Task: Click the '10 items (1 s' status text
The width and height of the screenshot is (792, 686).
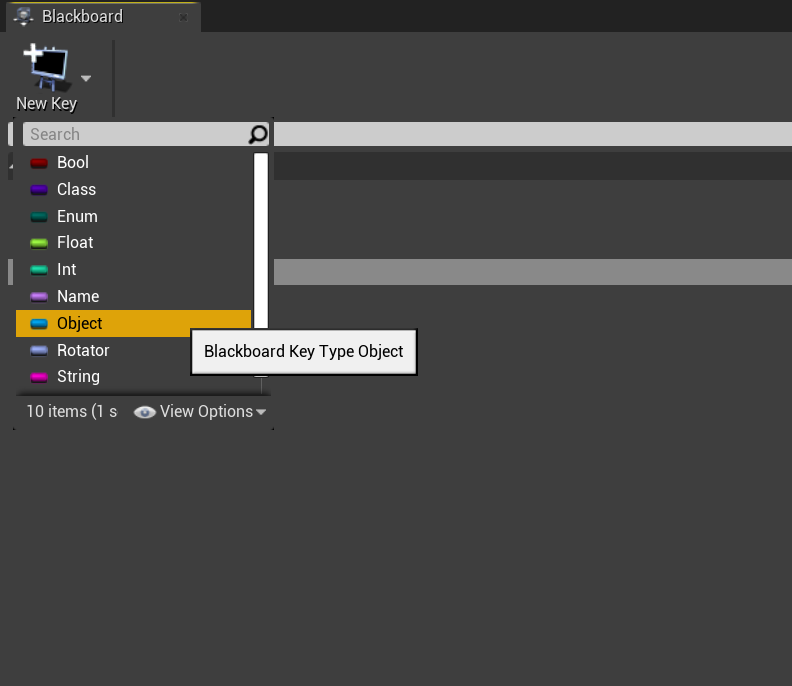Action: (72, 412)
